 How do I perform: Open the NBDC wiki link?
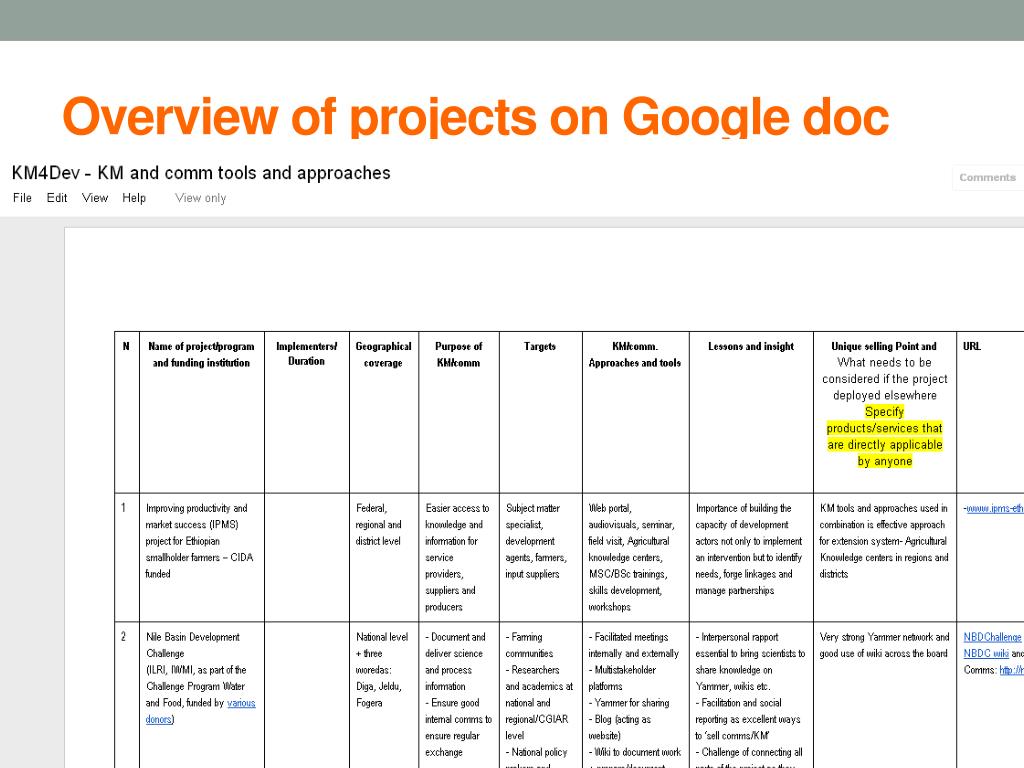(985, 653)
